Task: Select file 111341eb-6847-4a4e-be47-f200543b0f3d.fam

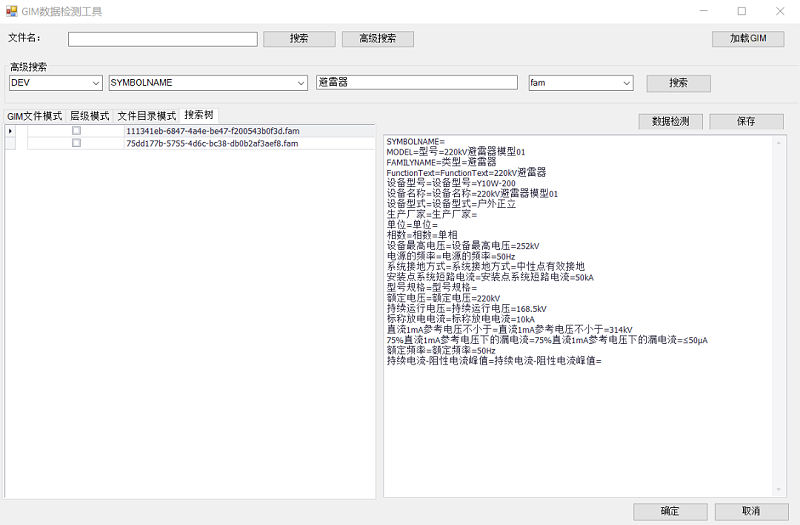Action: (213, 131)
